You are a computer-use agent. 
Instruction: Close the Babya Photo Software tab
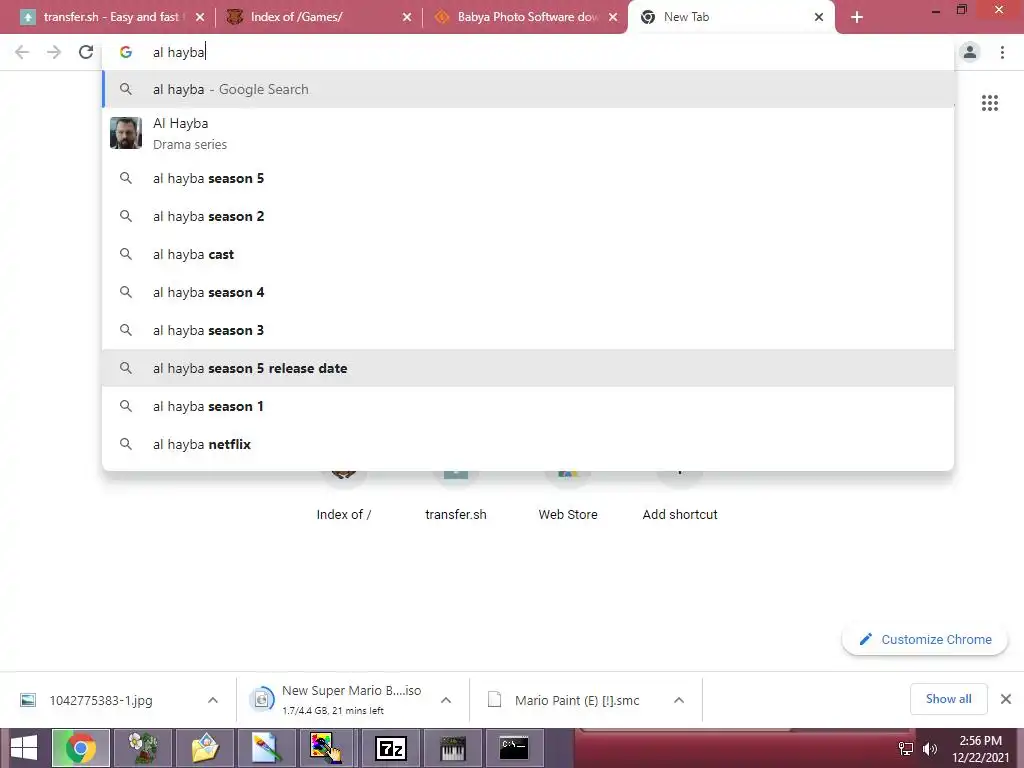pyautogui.click(x=613, y=17)
